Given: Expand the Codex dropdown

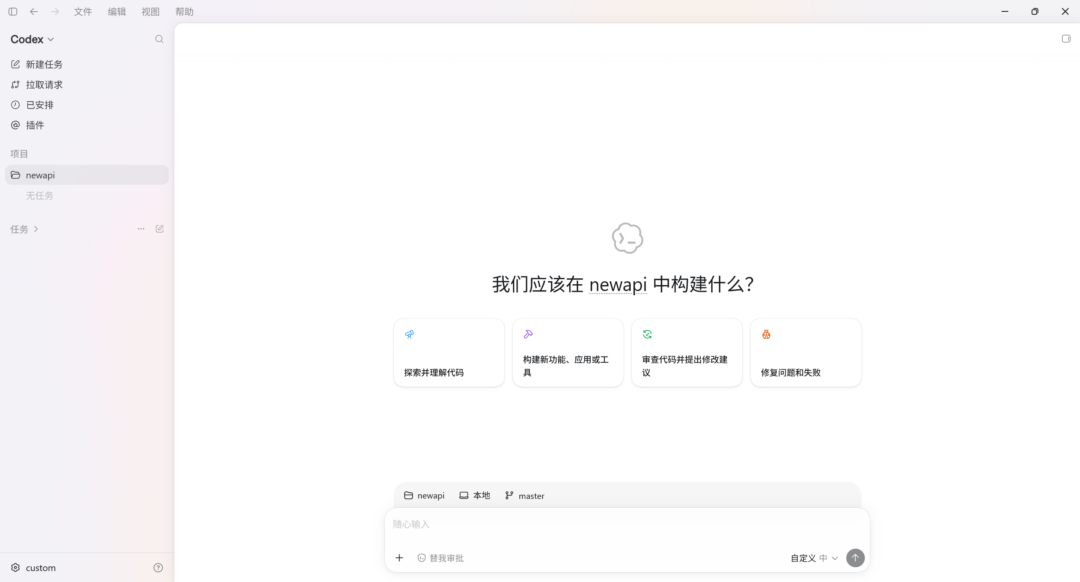Looking at the screenshot, I should click(32, 39).
